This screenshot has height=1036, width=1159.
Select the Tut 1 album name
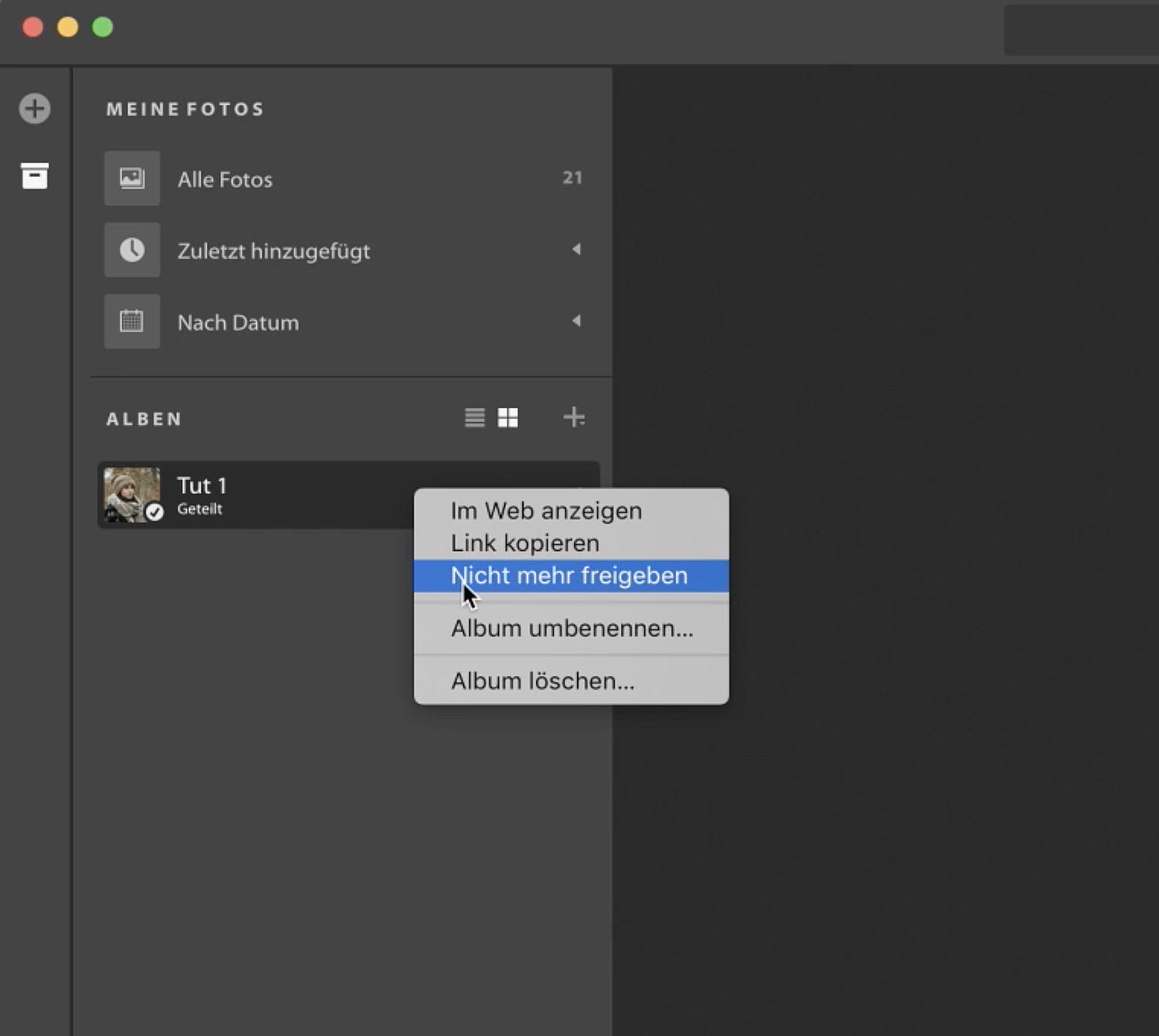(x=202, y=486)
